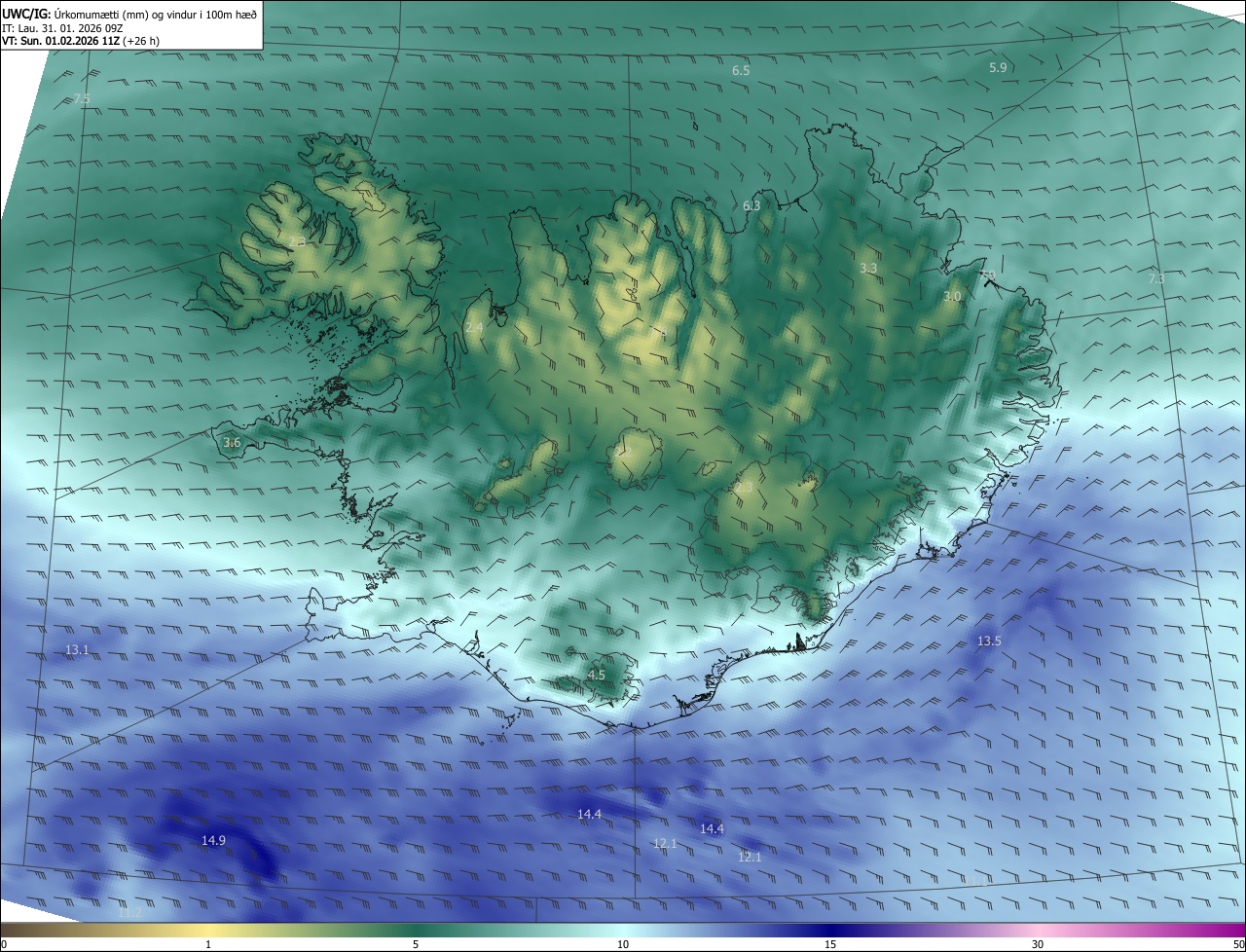Screen dimensions: 1246x952
Task: Click the 14.9 value label on map
Action: pyautogui.click(x=213, y=840)
